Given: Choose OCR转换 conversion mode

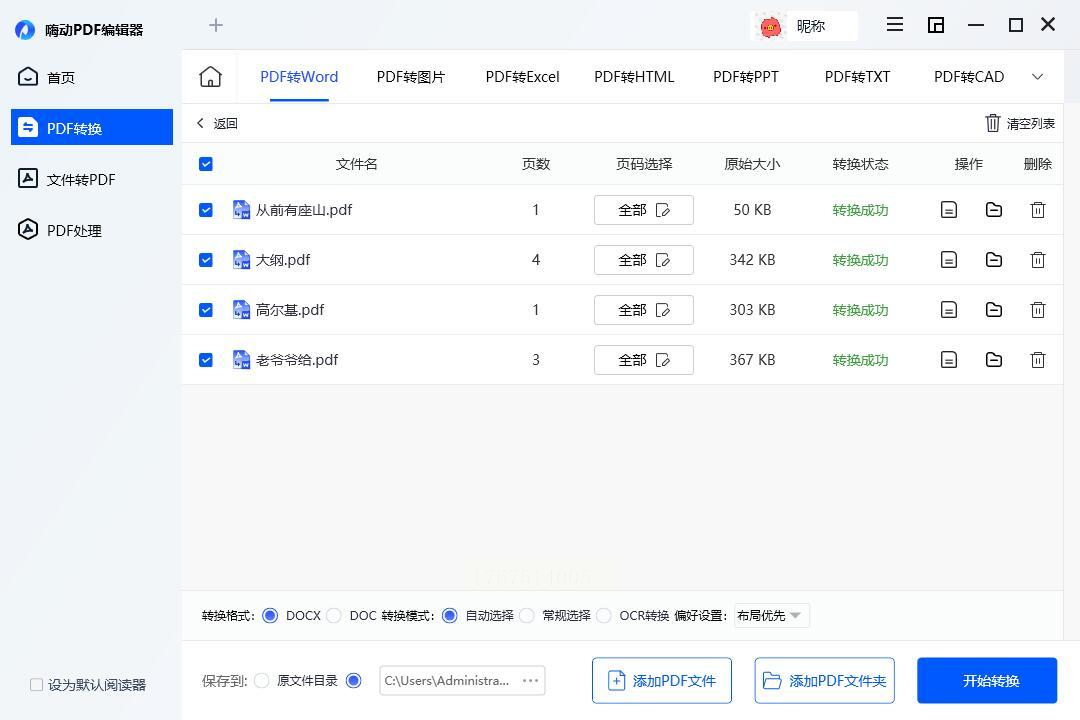Looking at the screenshot, I should [604, 616].
